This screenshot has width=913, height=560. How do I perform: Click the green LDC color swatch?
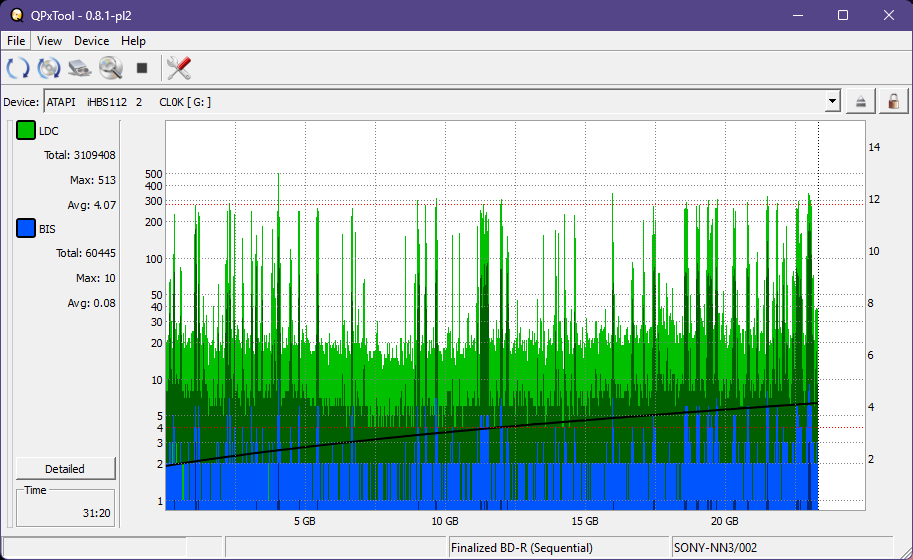click(26, 130)
